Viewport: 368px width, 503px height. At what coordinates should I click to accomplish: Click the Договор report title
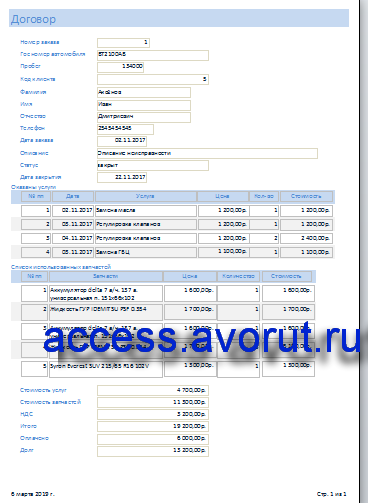click(33, 19)
